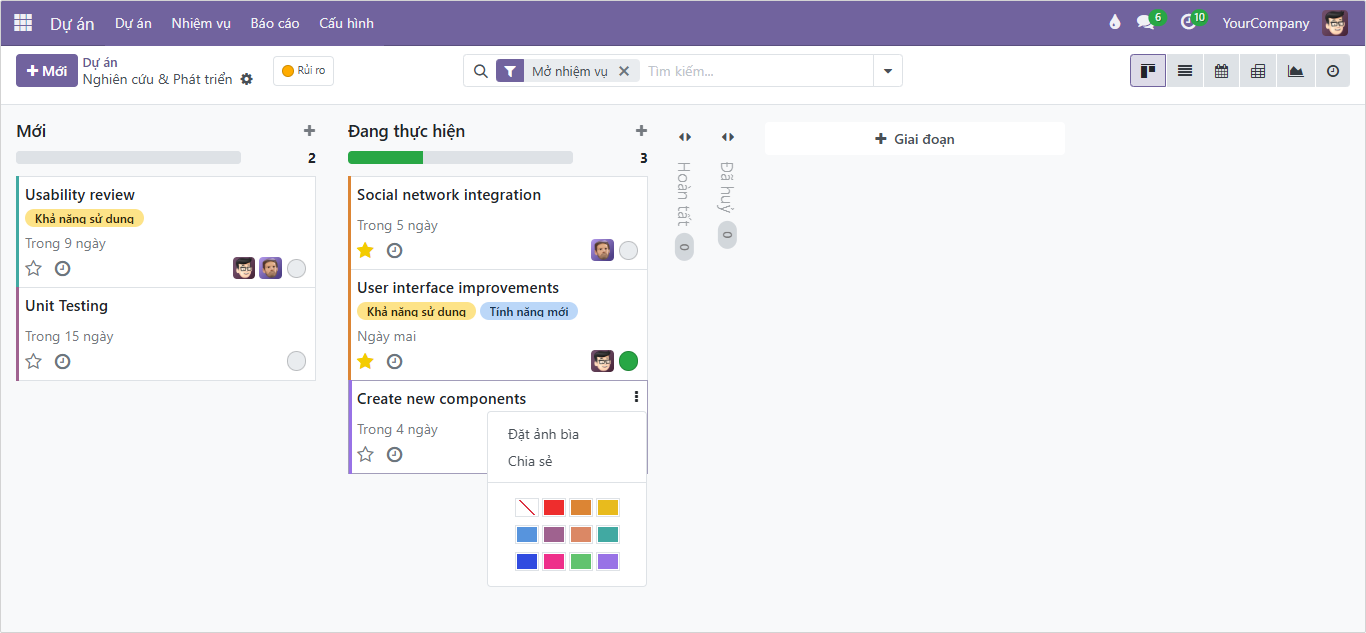Expand the folded Hoàn tất column
Screen dimensions: 1366x633
click(x=684, y=137)
